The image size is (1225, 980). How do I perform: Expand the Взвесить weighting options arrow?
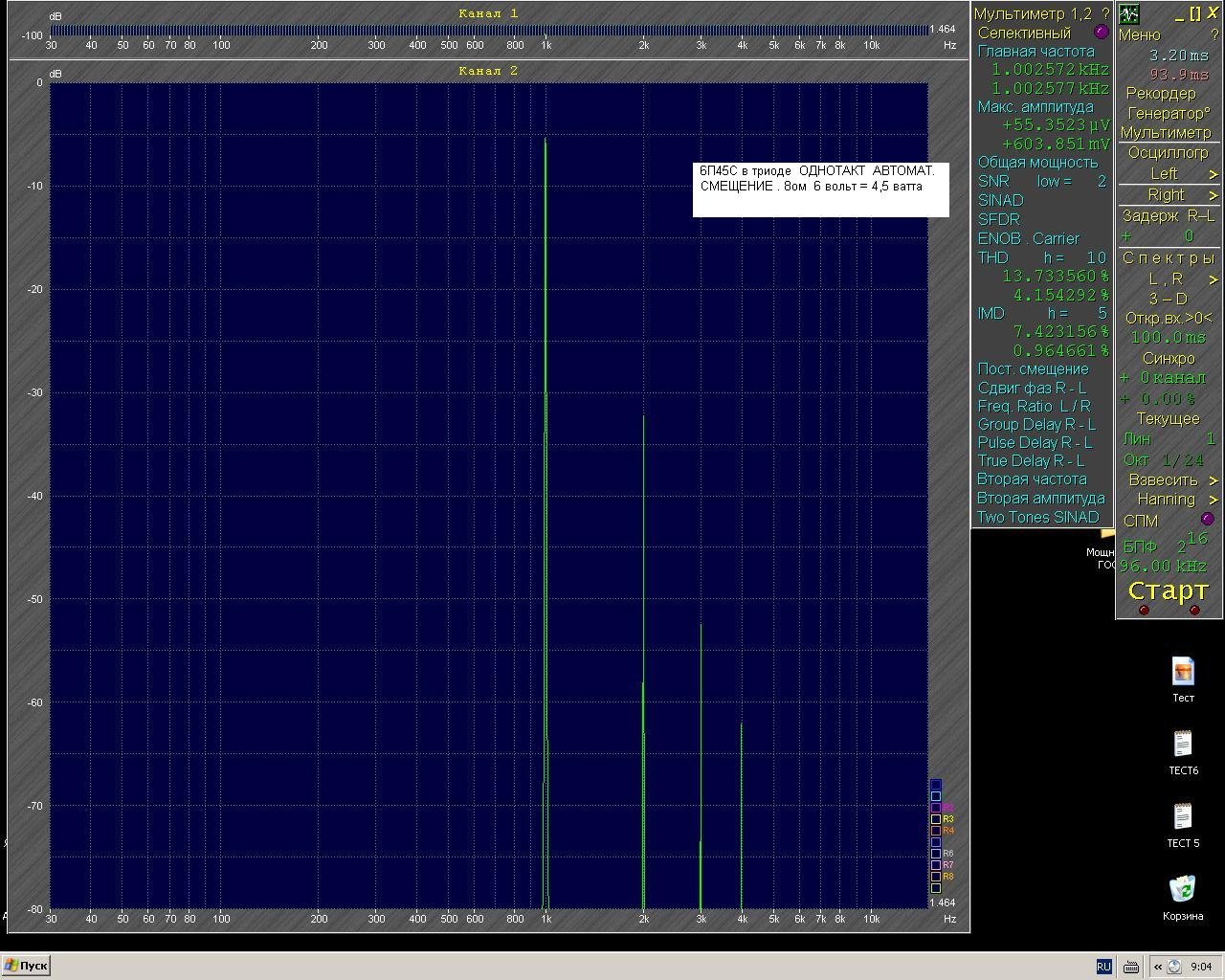[1214, 480]
